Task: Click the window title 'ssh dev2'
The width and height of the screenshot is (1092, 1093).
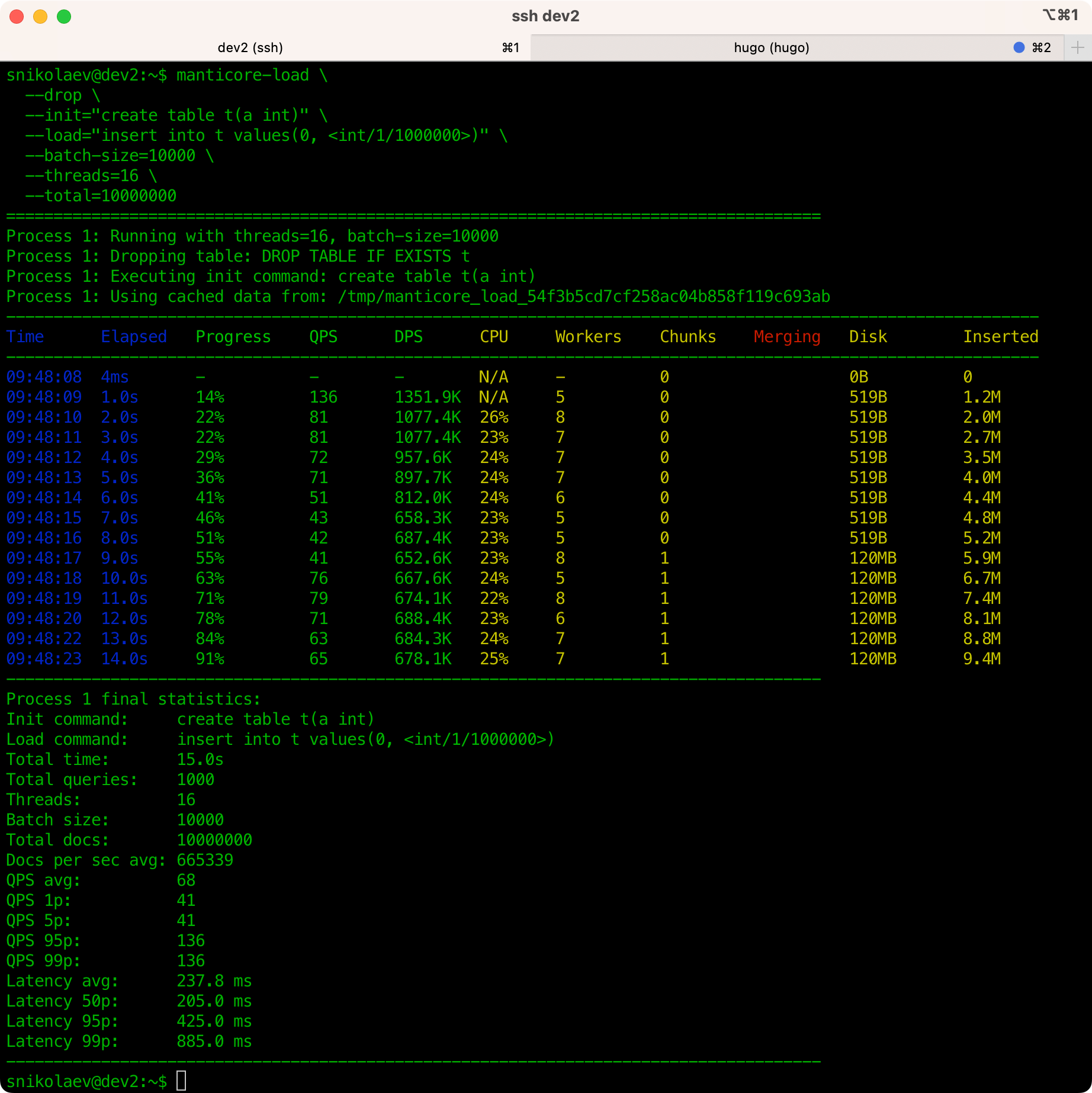Action: 545,16
